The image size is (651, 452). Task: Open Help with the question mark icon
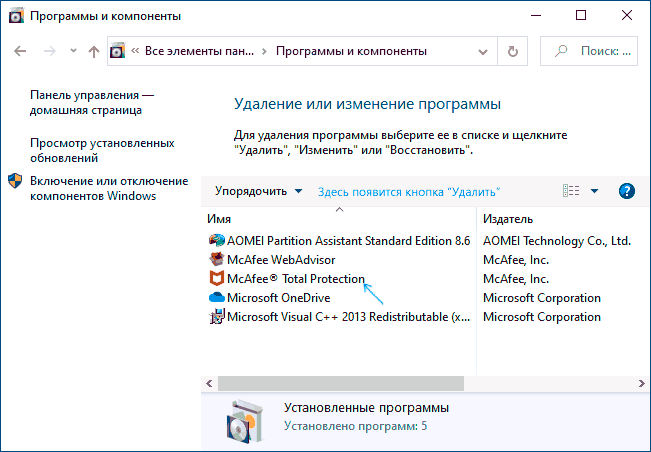click(627, 191)
